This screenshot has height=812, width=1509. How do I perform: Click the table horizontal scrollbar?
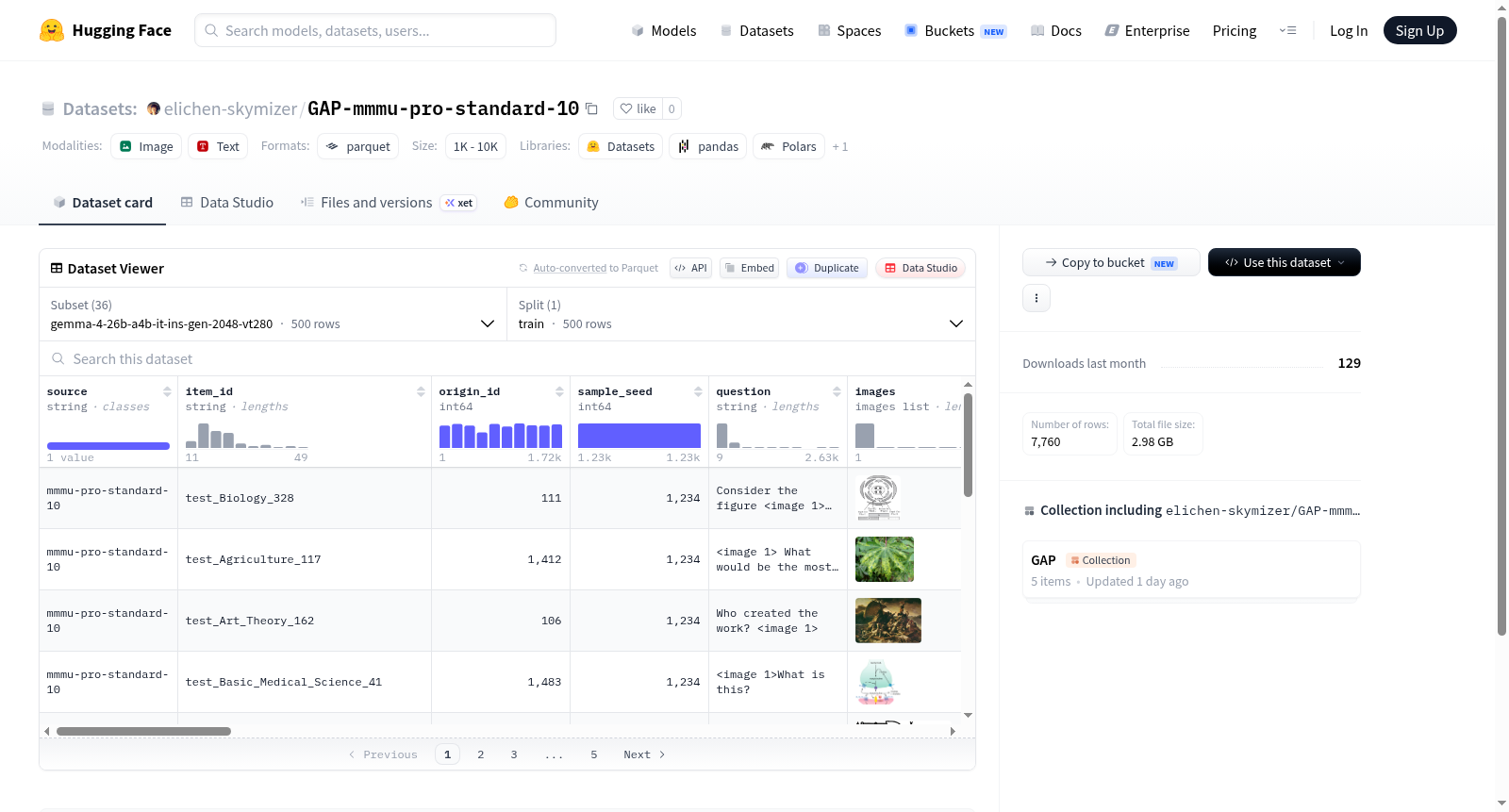pos(143,731)
